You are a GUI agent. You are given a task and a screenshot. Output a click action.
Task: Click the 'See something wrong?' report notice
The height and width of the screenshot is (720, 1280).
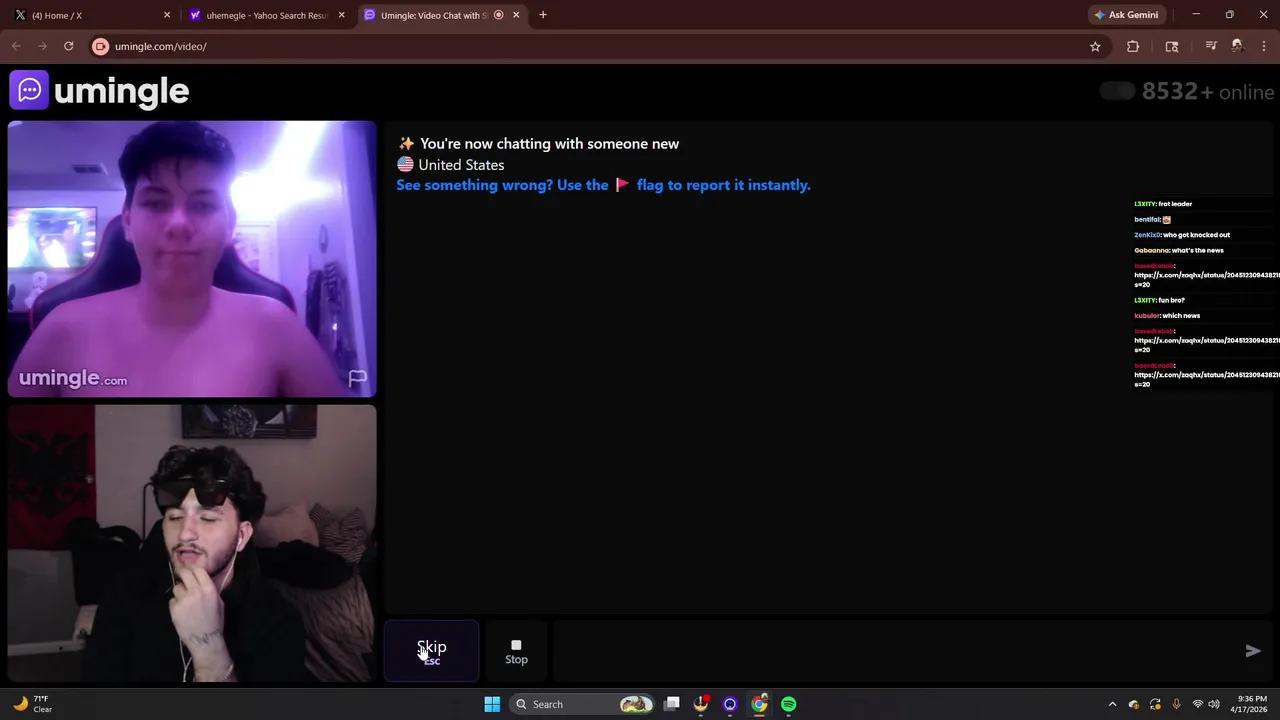[x=603, y=185]
